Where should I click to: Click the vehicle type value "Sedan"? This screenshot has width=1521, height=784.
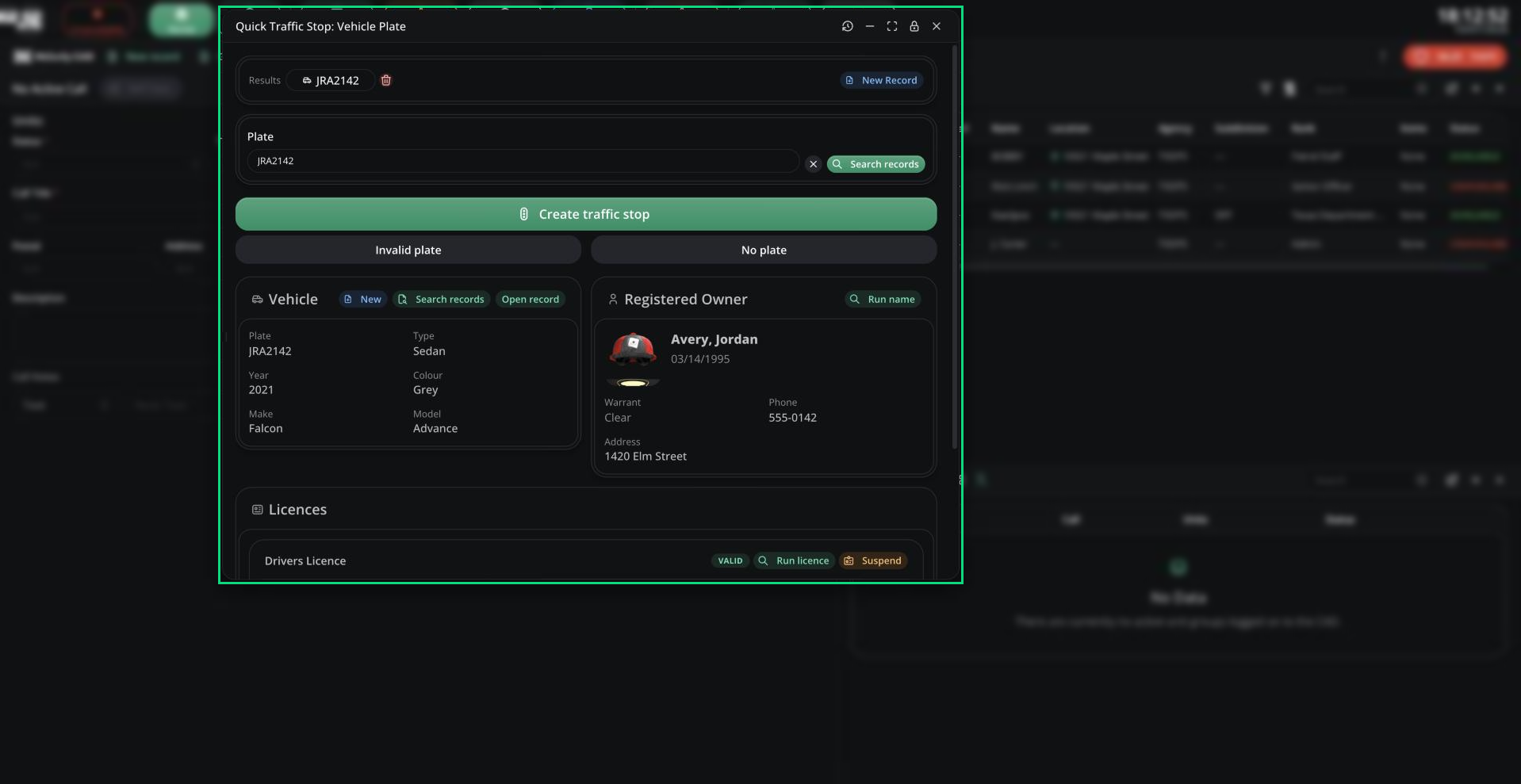coord(429,351)
